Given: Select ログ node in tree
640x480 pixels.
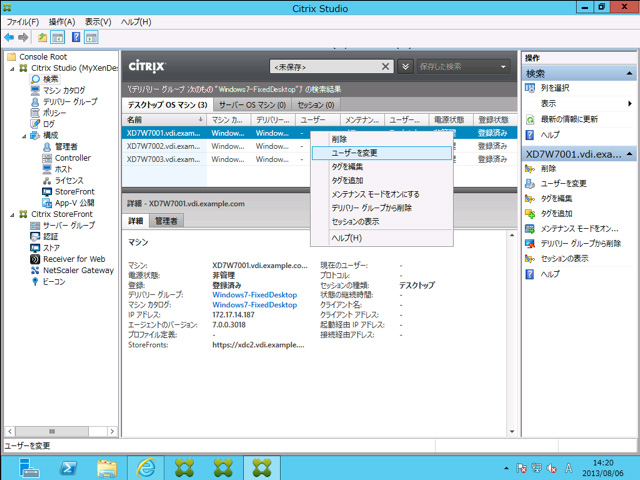Looking at the screenshot, I should pos(49,124).
